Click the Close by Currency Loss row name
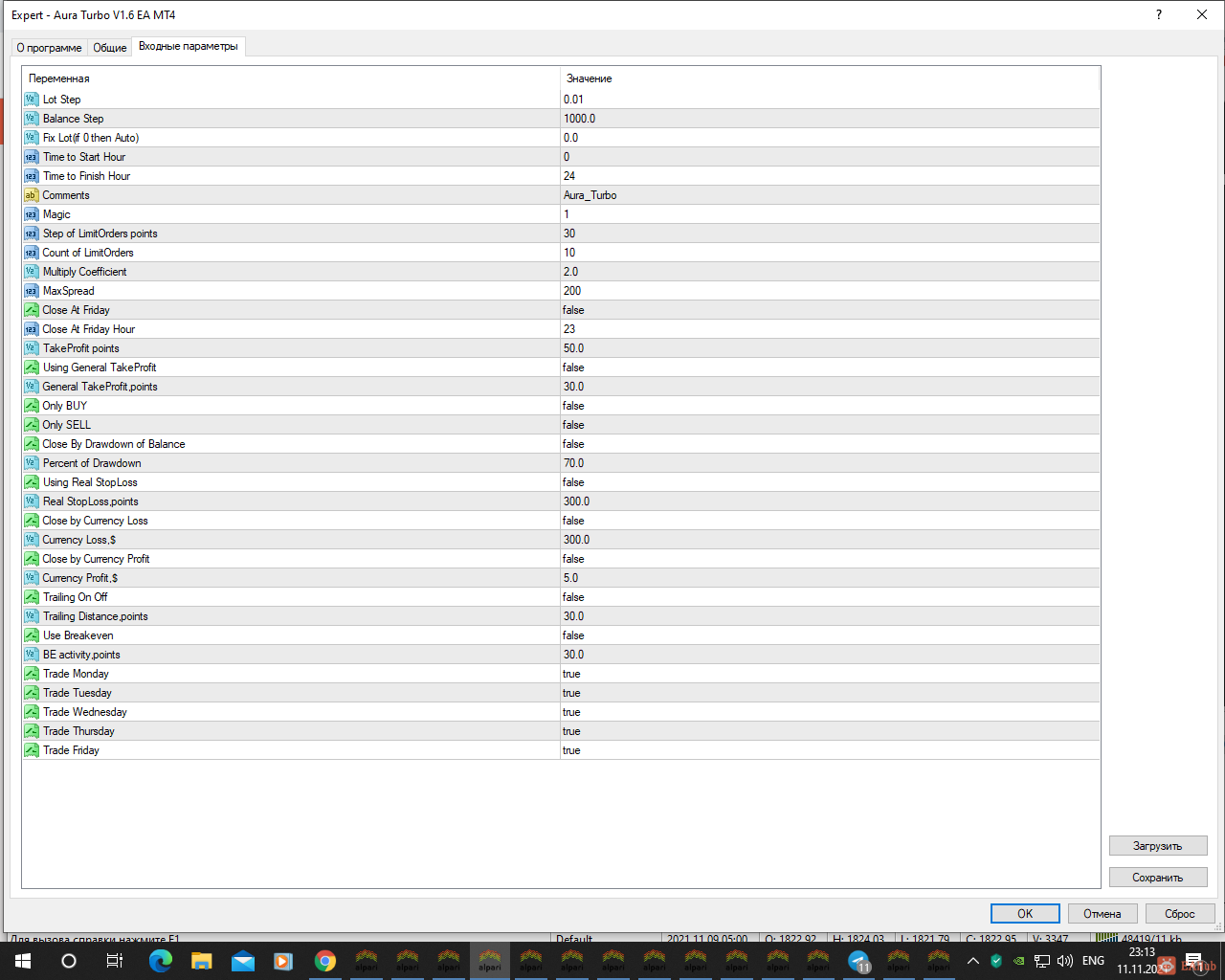 pyautogui.click(x=96, y=521)
